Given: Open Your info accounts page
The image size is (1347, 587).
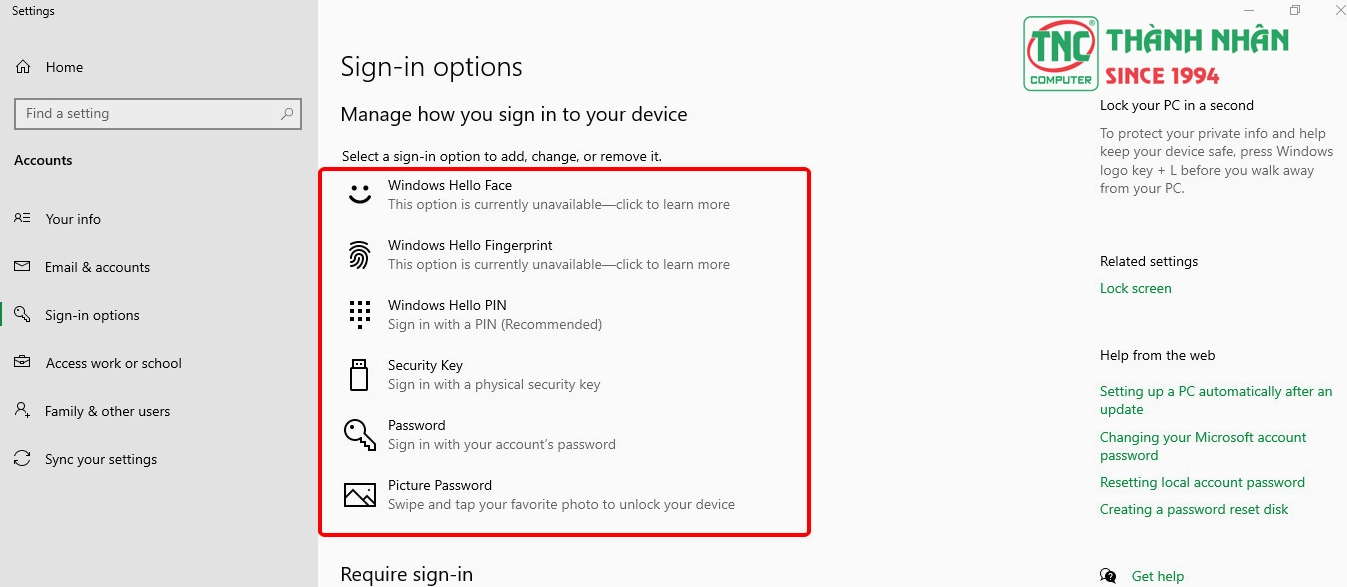Looking at the screenshot, I should (x=73, y=219).
